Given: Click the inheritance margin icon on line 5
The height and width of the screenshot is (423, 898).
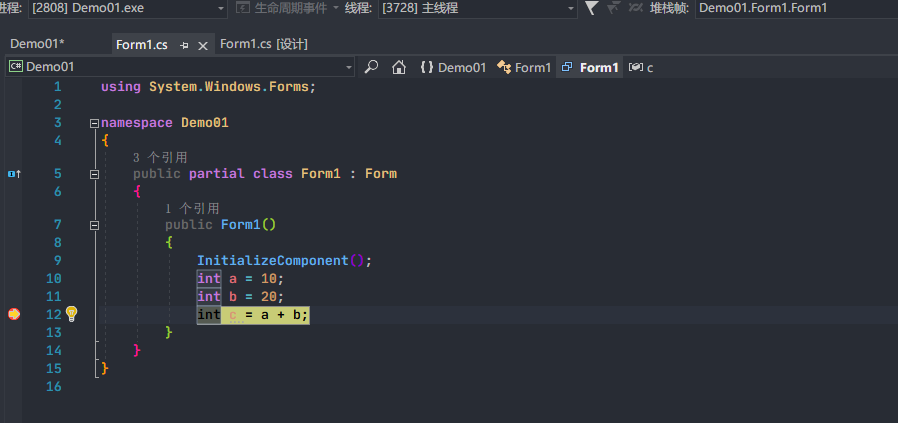Looking at the screenshot, I should click(x=14, y=174).
